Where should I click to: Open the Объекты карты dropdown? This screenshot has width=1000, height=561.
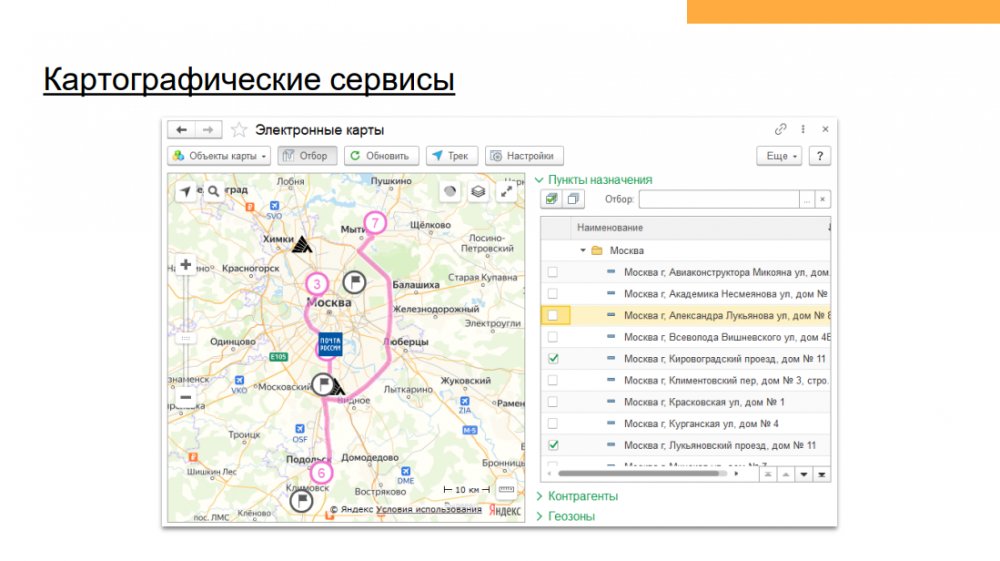click(219, 156)
